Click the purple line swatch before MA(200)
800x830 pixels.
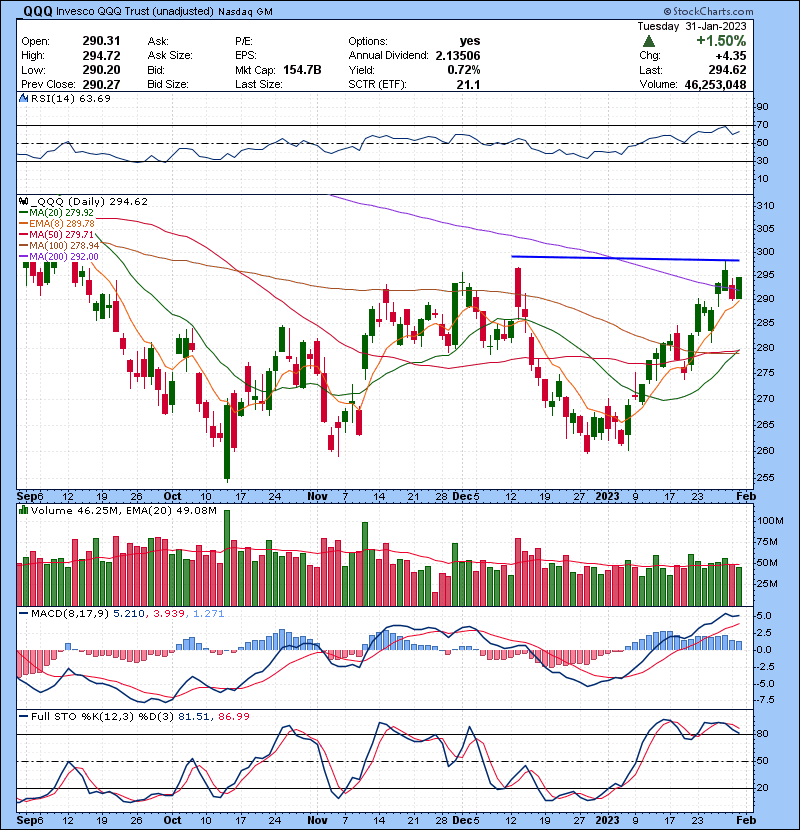coord(23,257)
